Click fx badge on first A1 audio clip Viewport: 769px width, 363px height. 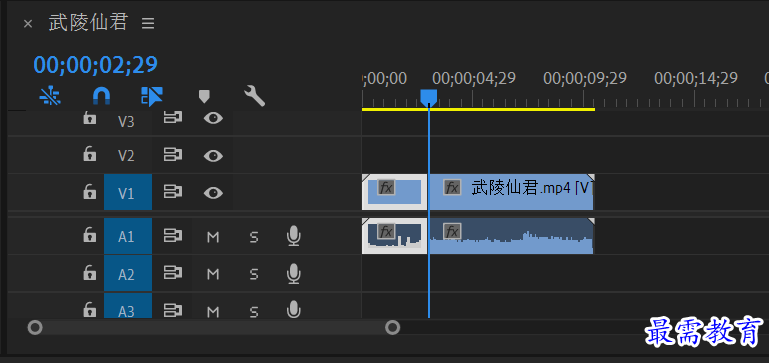point(386,231)
